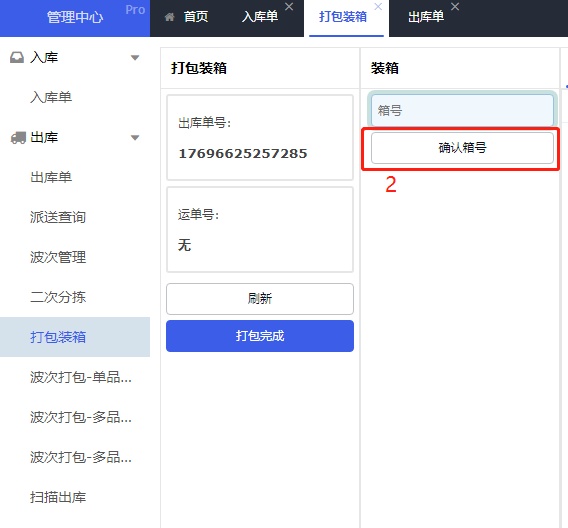568x528 pixels.
Task: Close the 出库单 tab
Action: click(x=455, y=7)
